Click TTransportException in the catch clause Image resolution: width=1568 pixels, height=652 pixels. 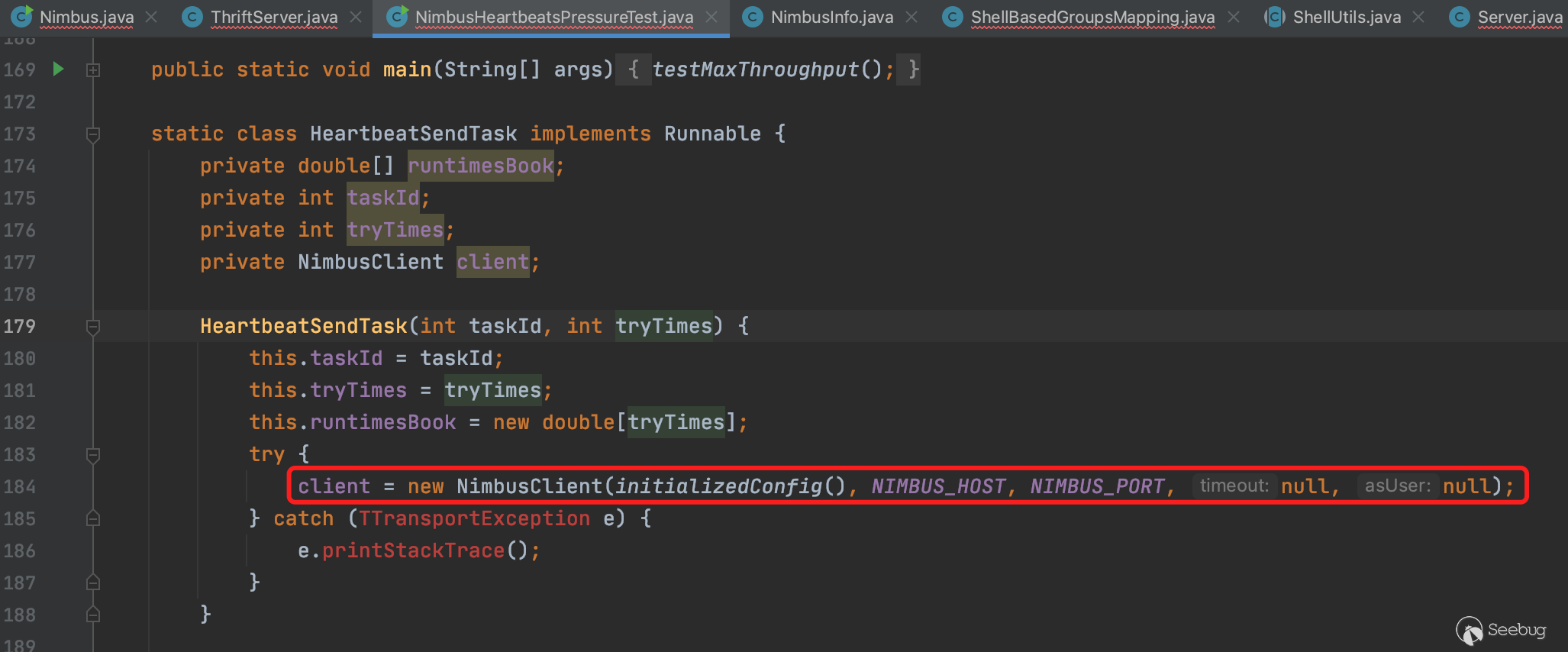475,518
